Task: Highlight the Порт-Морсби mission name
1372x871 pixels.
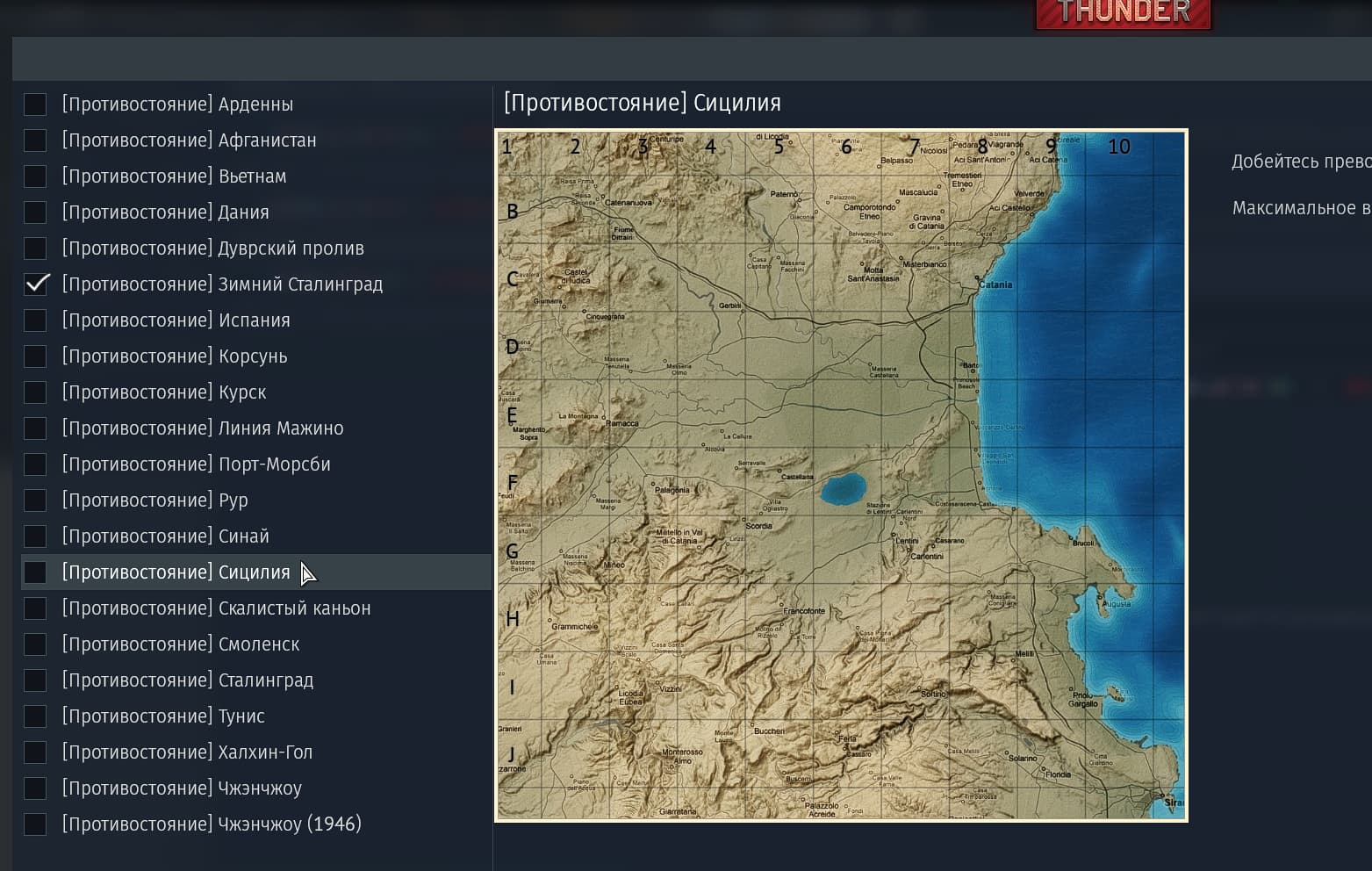Action: (x=196, y=464)
